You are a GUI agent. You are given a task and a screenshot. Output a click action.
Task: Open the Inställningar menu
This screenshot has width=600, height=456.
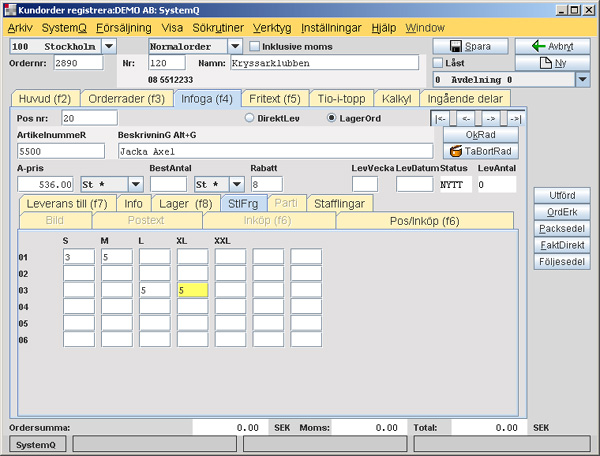[331, 28]
